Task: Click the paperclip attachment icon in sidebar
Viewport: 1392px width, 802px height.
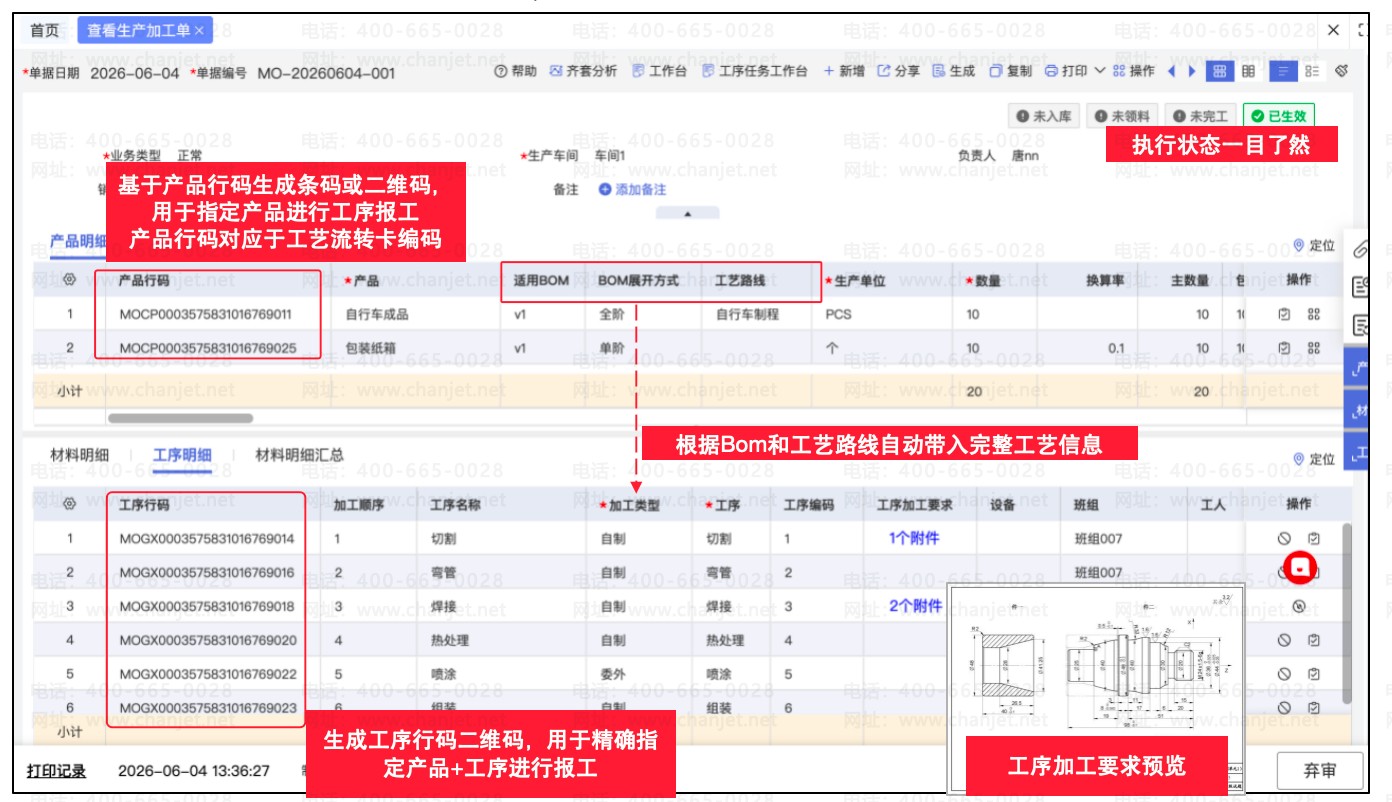Action: click(1360, 249)
